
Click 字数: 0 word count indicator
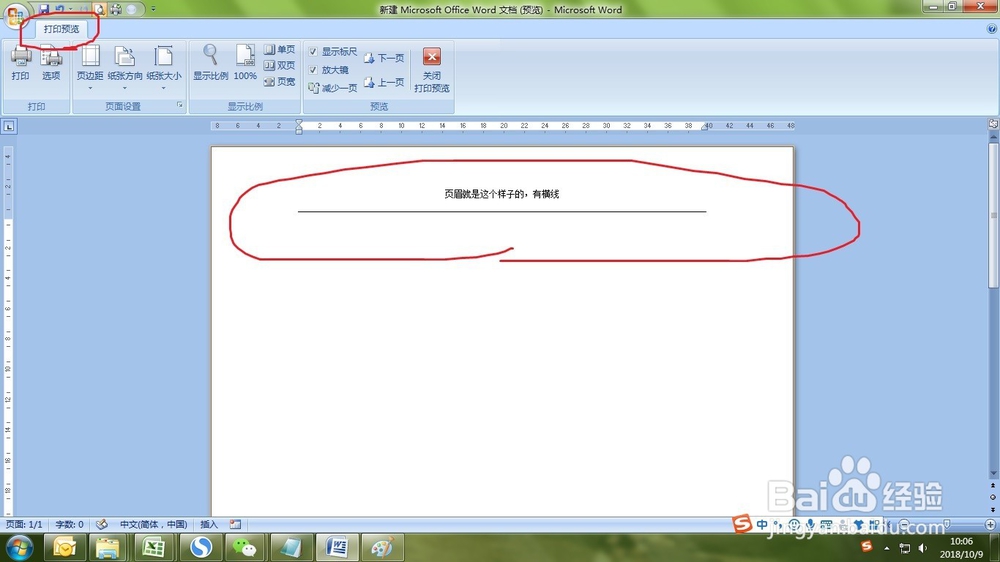pos(70,524)
